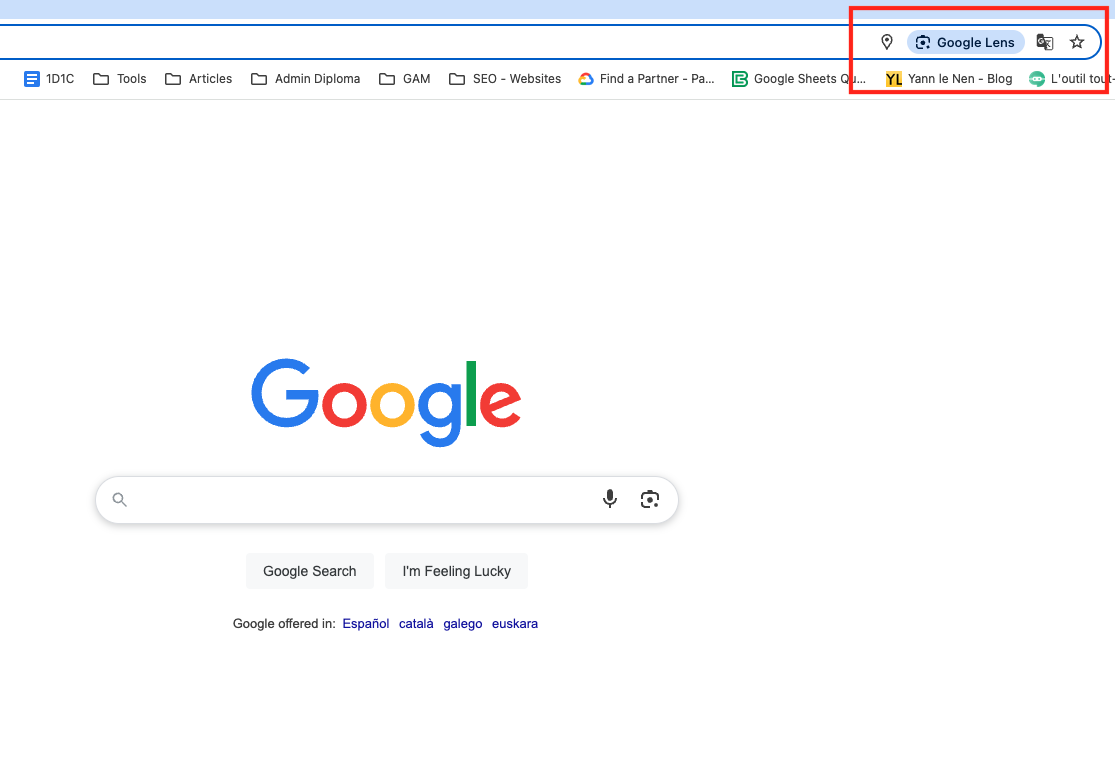Image resolution: width=1115 pixels, height=757 pixels.
Task: Click the magnifying glass in search box
Action: coord(120,499)
